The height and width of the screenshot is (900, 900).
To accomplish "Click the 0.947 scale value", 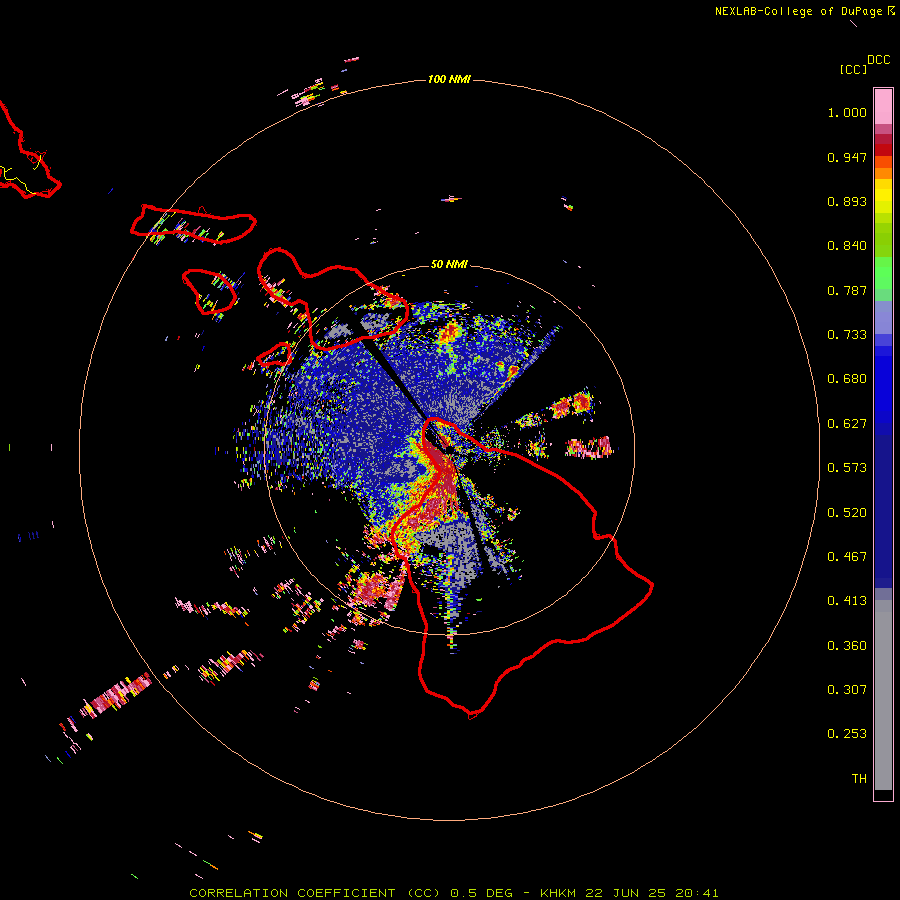I will pos(847,157).
